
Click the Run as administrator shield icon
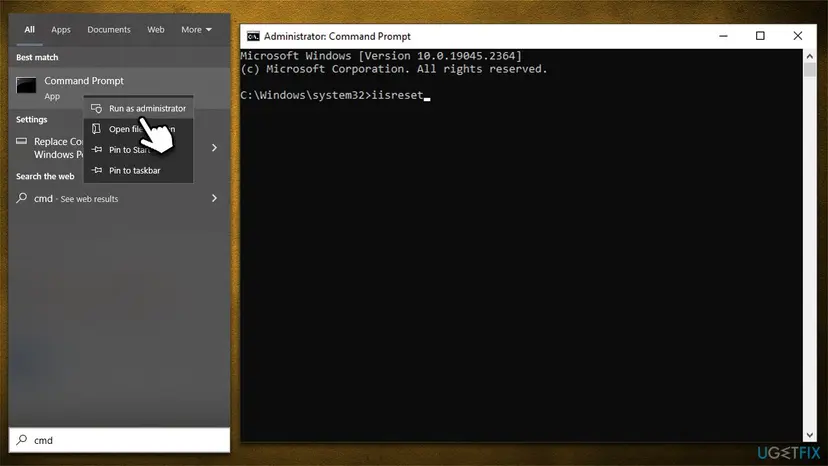point(97,108)
